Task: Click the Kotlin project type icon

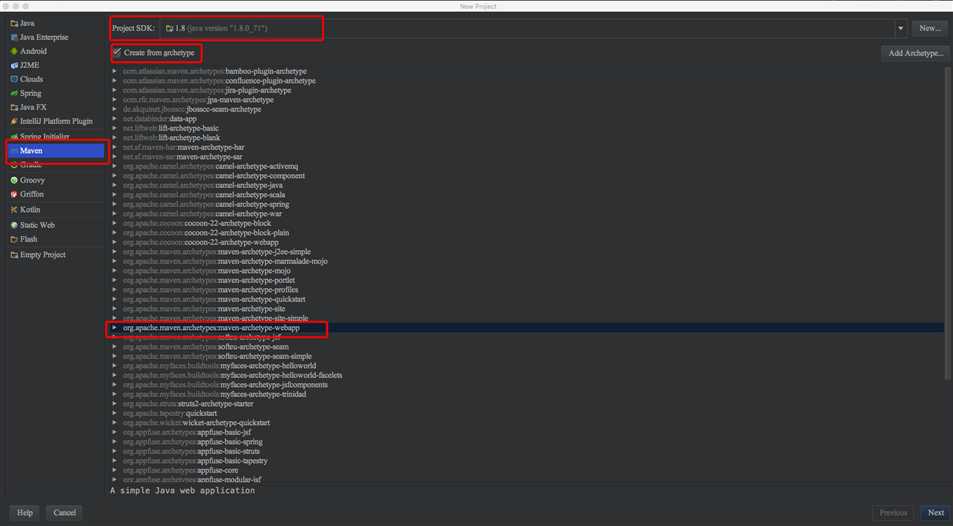Action: coord(14,209)
